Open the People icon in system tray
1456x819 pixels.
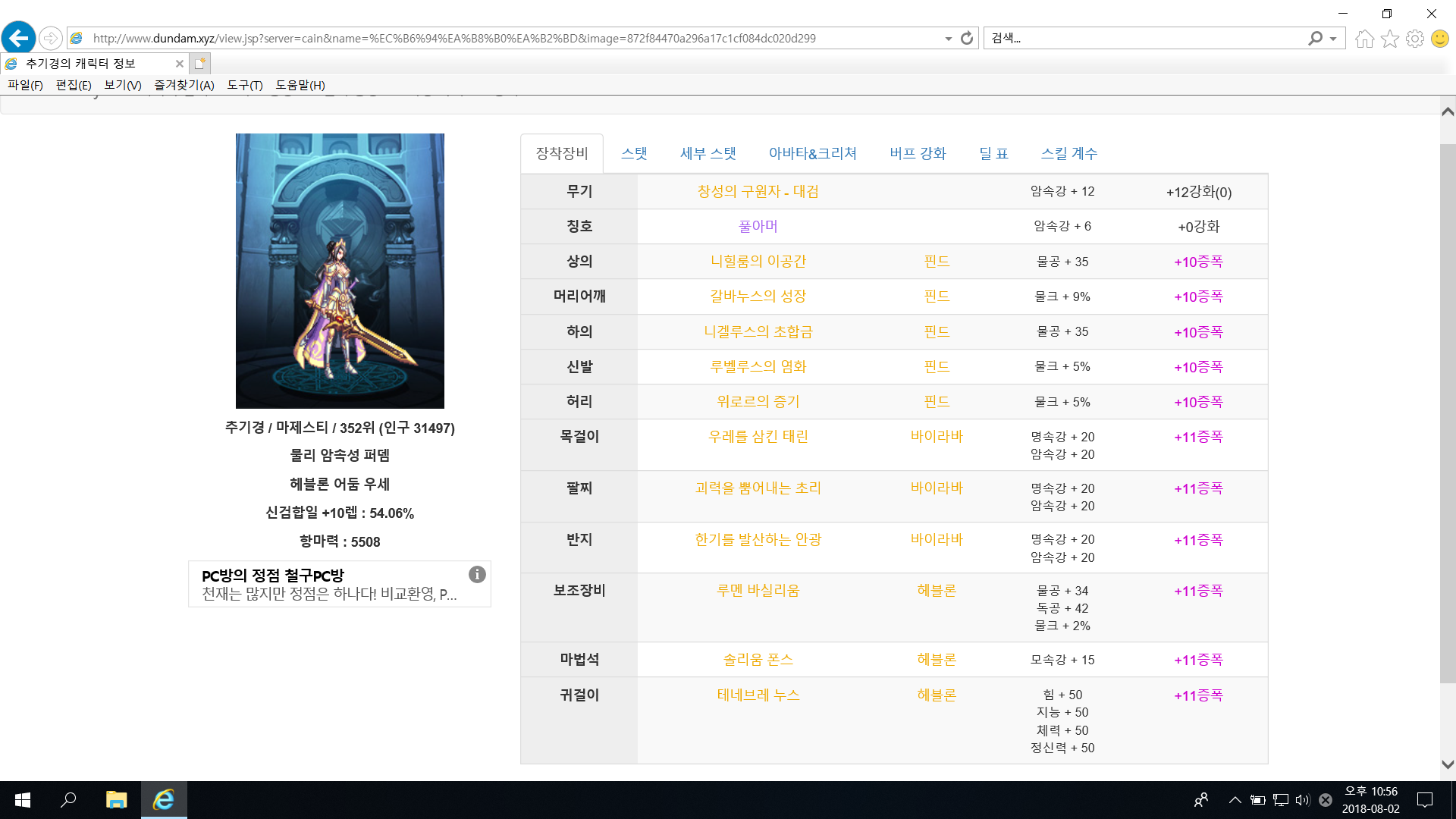pyautogui.click(x=1201, y=800)
